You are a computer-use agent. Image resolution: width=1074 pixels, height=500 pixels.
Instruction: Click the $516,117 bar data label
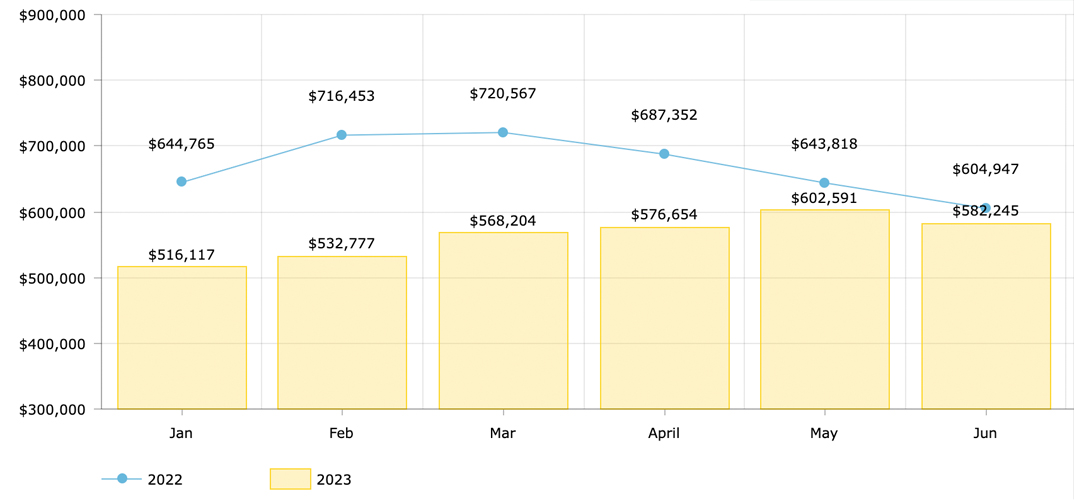pyautogui.click(x=181, y=255)
